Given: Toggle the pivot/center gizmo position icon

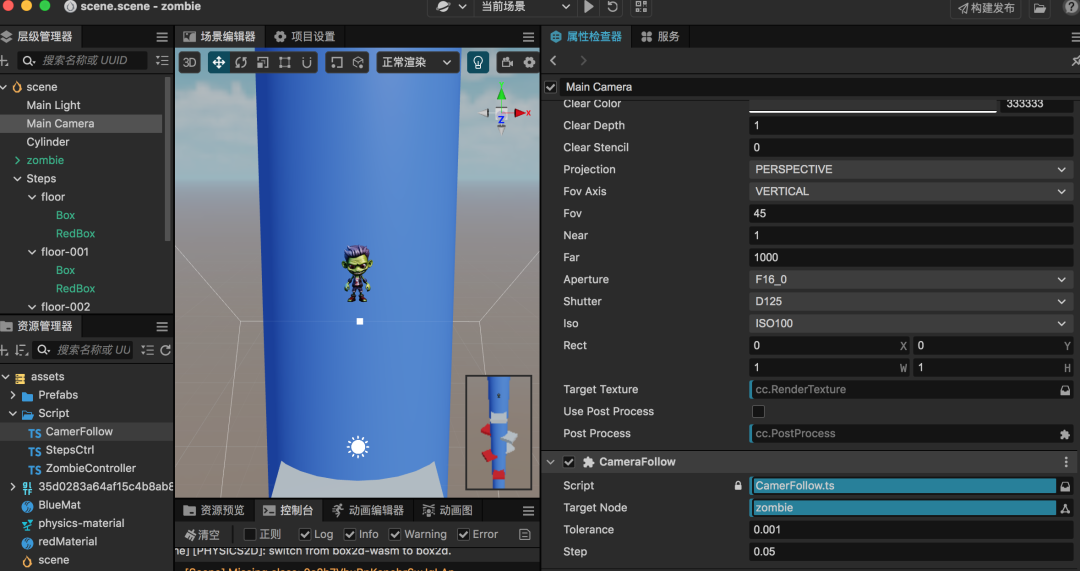Looking at the screenshot, I should point(337,63).
